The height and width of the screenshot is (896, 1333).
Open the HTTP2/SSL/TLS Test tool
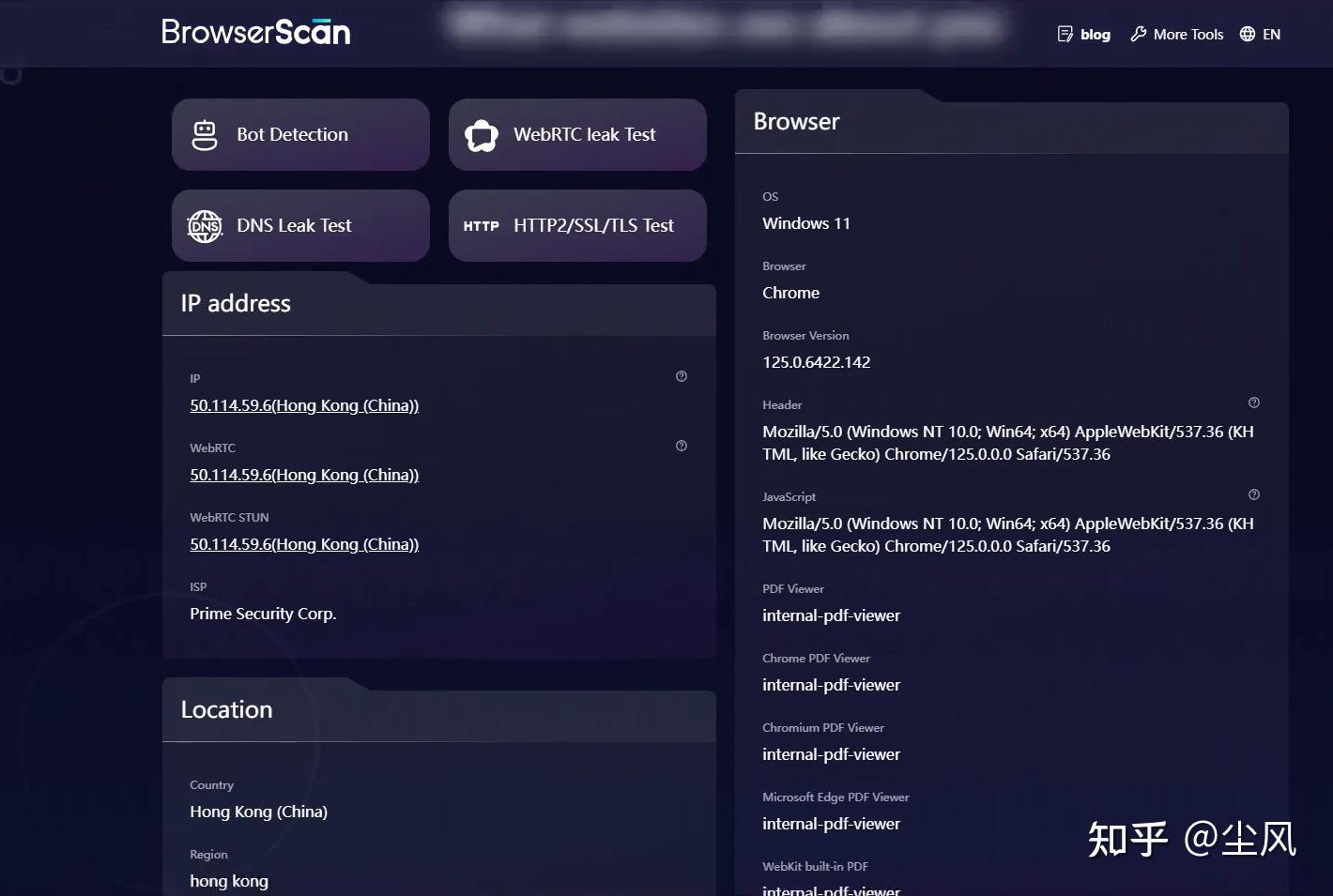(577, 225)
